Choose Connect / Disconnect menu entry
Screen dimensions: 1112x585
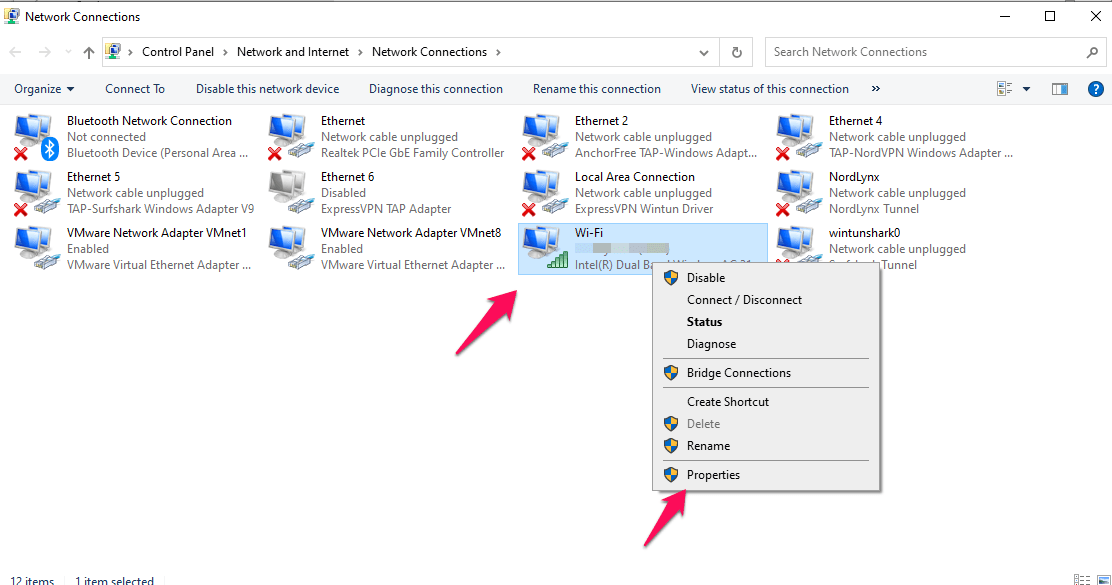point(766,300)
